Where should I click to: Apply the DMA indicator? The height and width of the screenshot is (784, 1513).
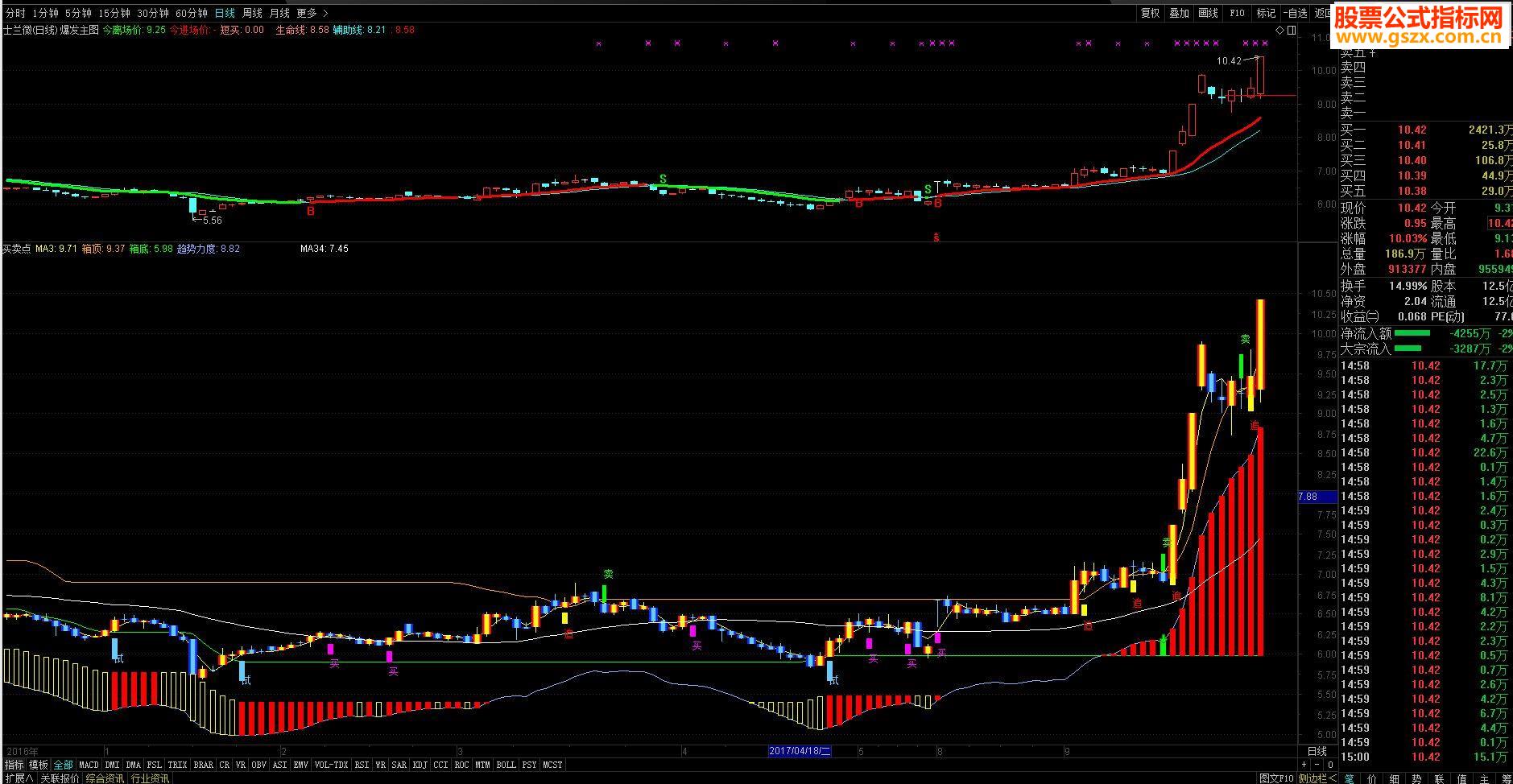[x=133, y=765]
